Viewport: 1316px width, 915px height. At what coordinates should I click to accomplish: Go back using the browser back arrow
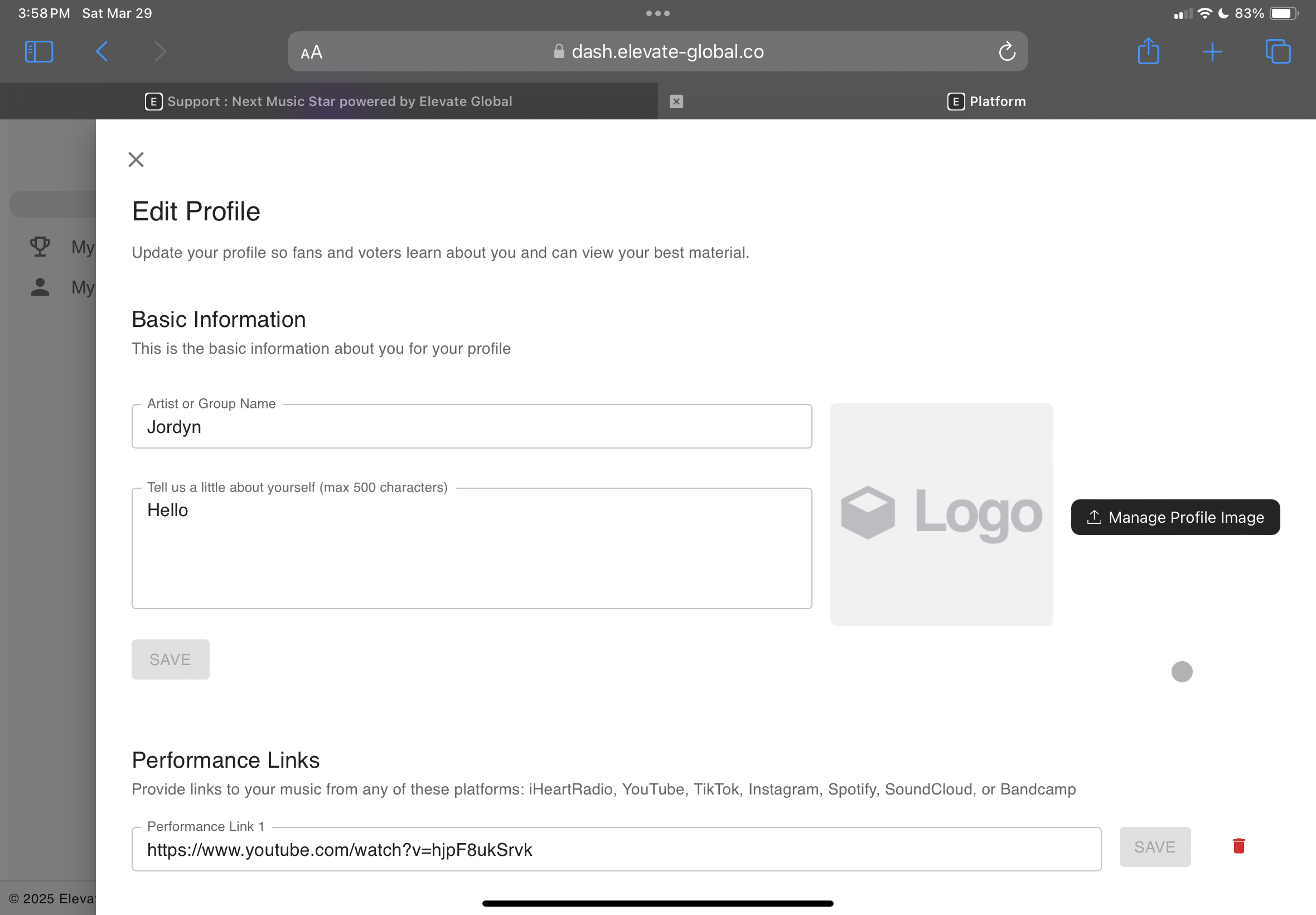[102, 51]
